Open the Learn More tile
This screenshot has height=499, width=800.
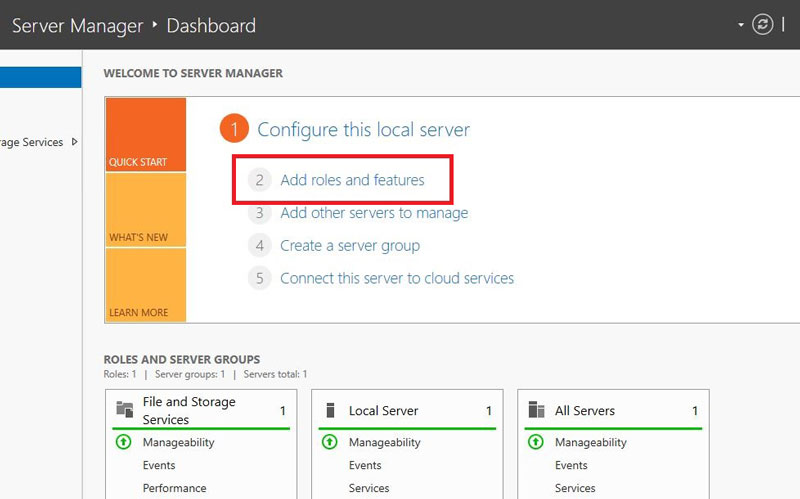[145, 285]
